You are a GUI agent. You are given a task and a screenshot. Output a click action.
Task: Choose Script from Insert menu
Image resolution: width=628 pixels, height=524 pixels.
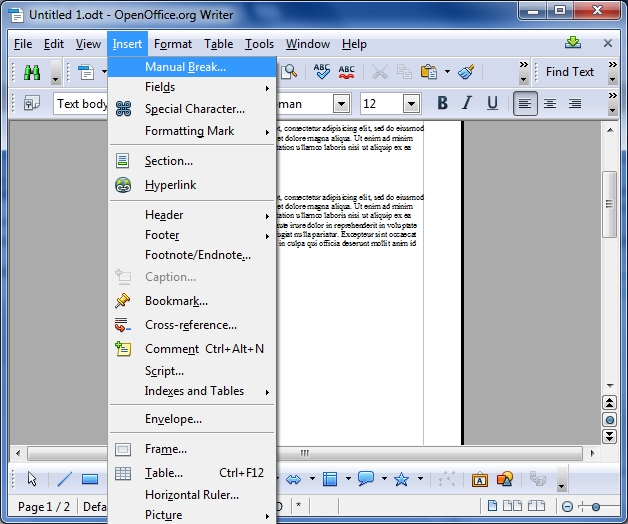pos(192,371)
